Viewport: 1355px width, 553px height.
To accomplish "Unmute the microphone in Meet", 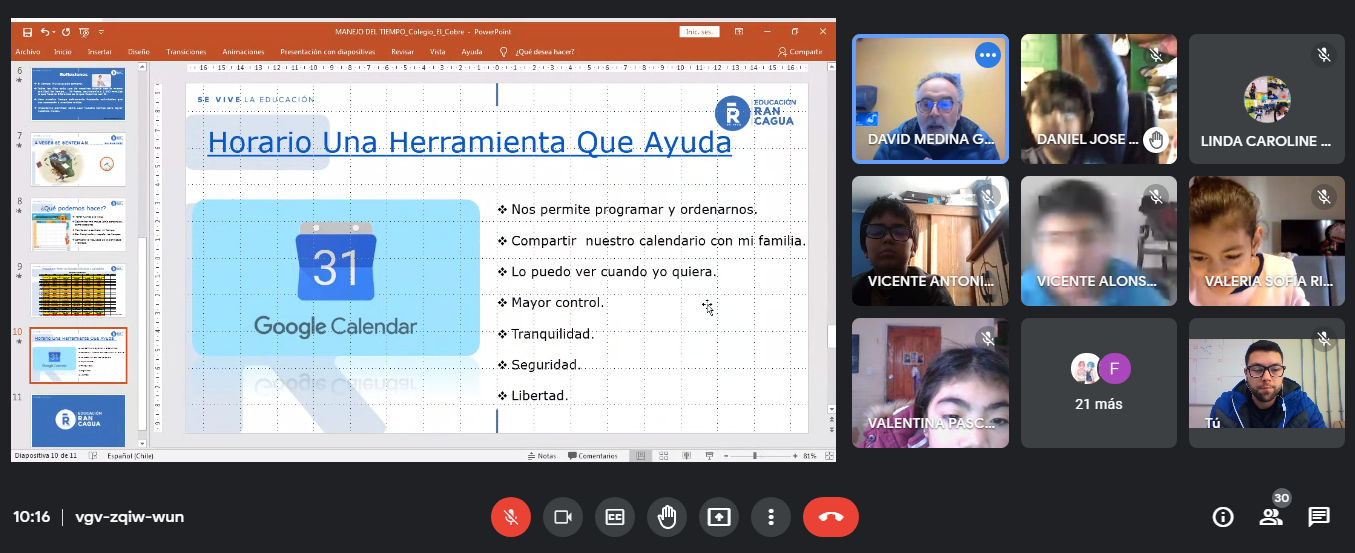I will click(510, 517).
